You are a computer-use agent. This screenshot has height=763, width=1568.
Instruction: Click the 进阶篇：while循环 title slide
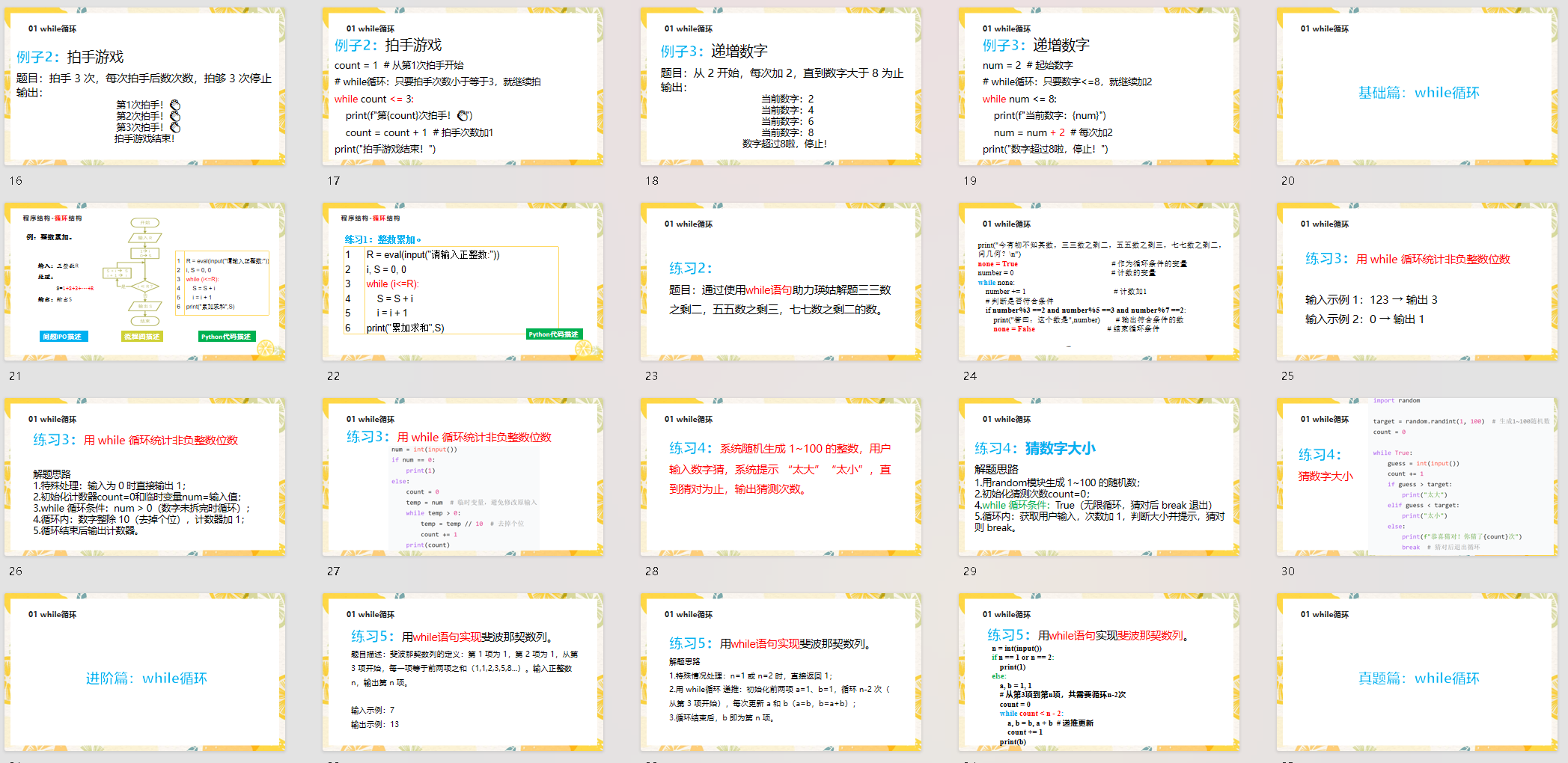coord(144,672)
